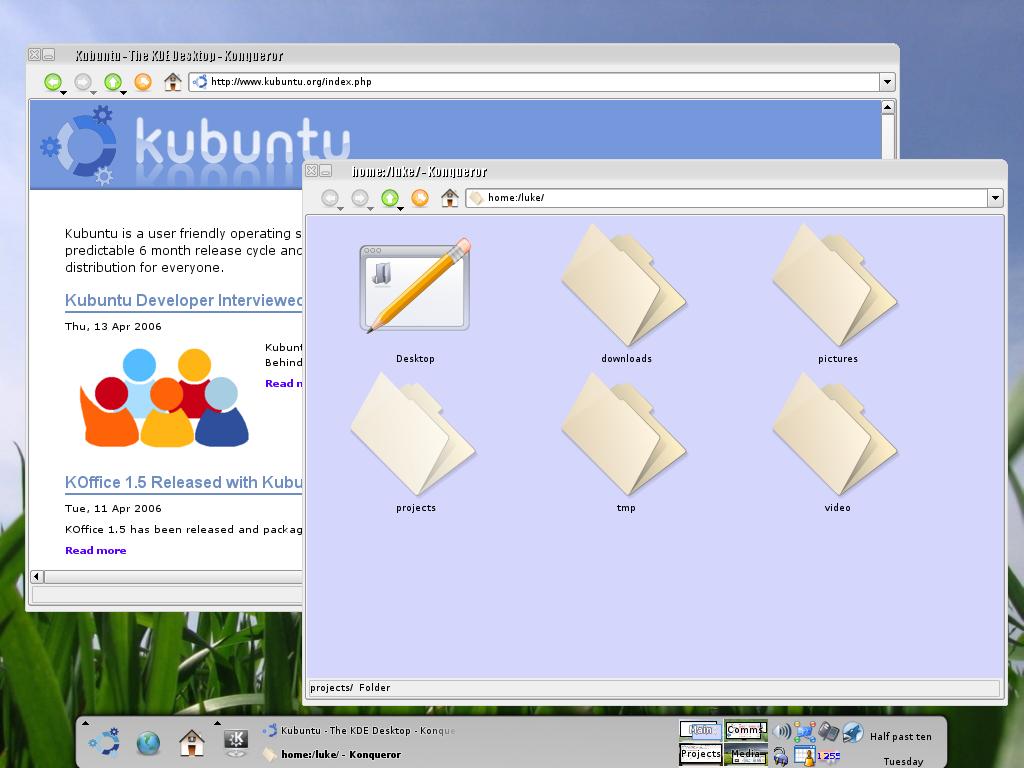Switch to the Projects virtual desktop
The width and height of the screenshot is (1024, 768).
(700, 754)
